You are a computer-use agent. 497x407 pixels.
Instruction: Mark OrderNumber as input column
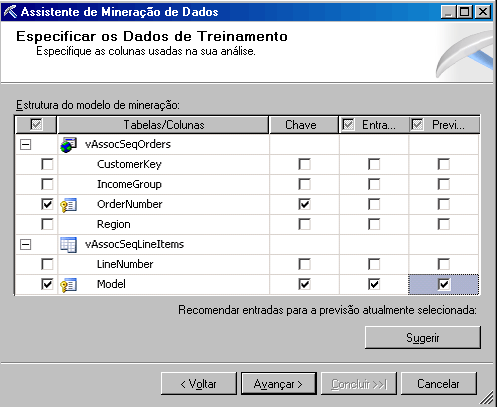[x=374, y=204]
